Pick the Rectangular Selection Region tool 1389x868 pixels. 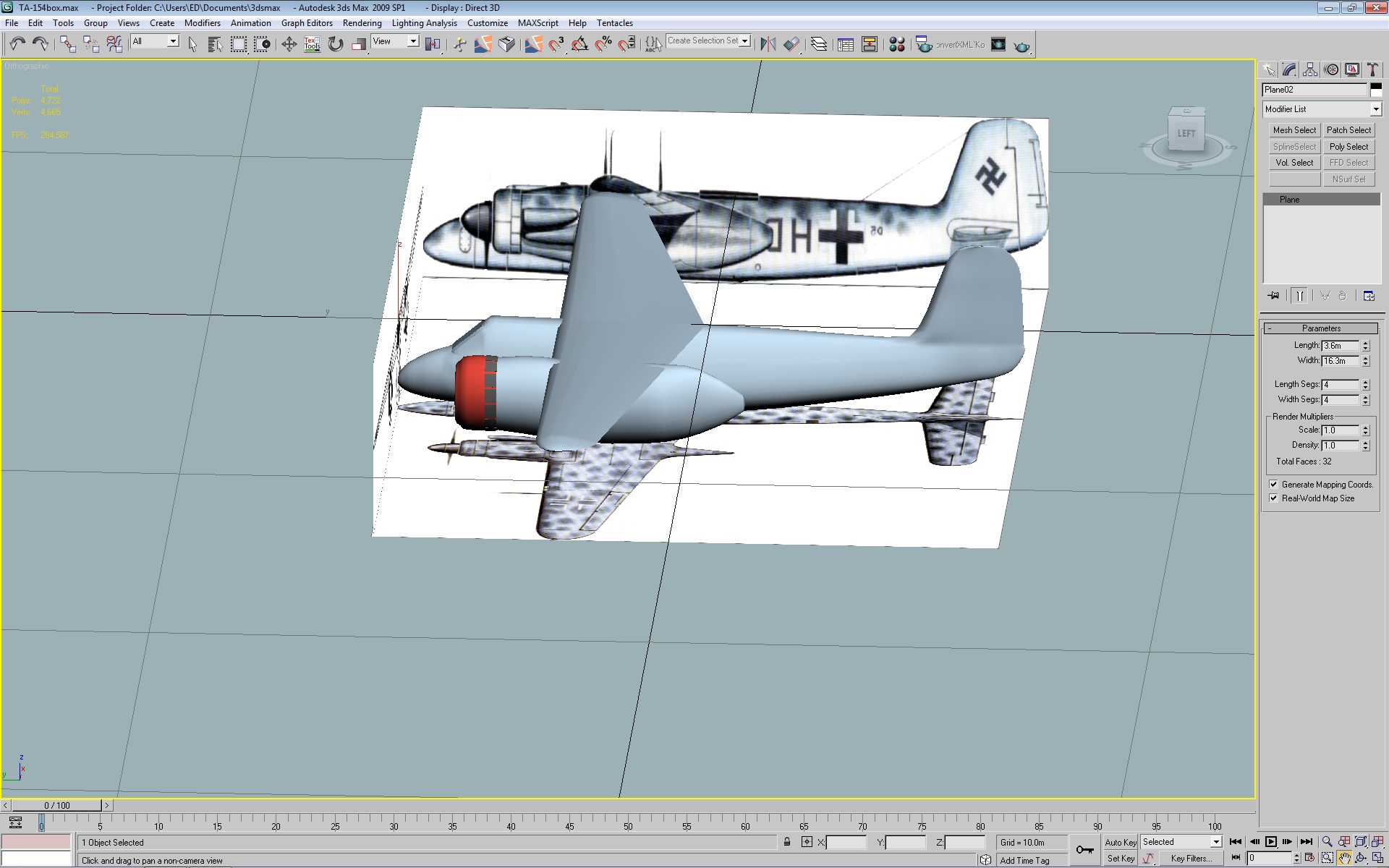[238, 44]
